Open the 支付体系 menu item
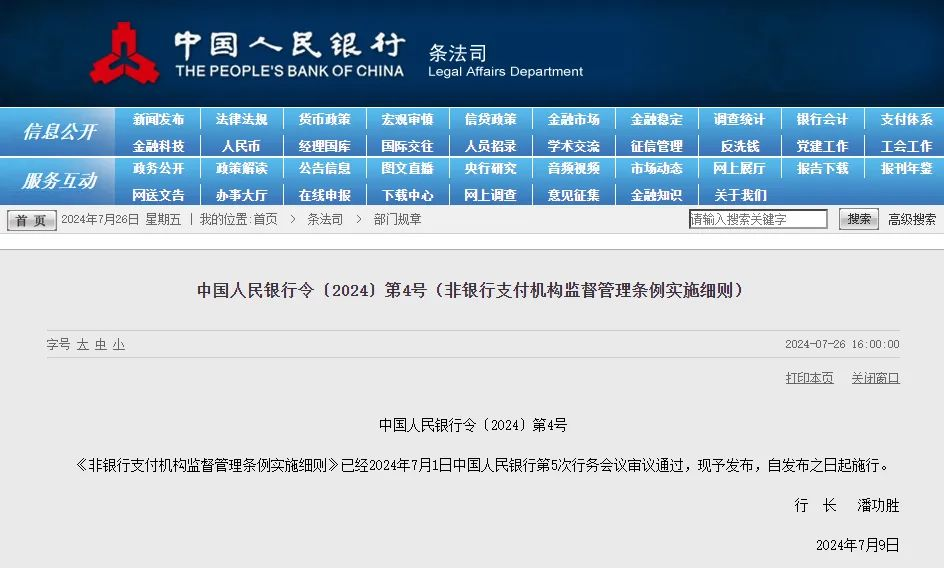Viewport: 944px width, 568px height. pos(906,119)
